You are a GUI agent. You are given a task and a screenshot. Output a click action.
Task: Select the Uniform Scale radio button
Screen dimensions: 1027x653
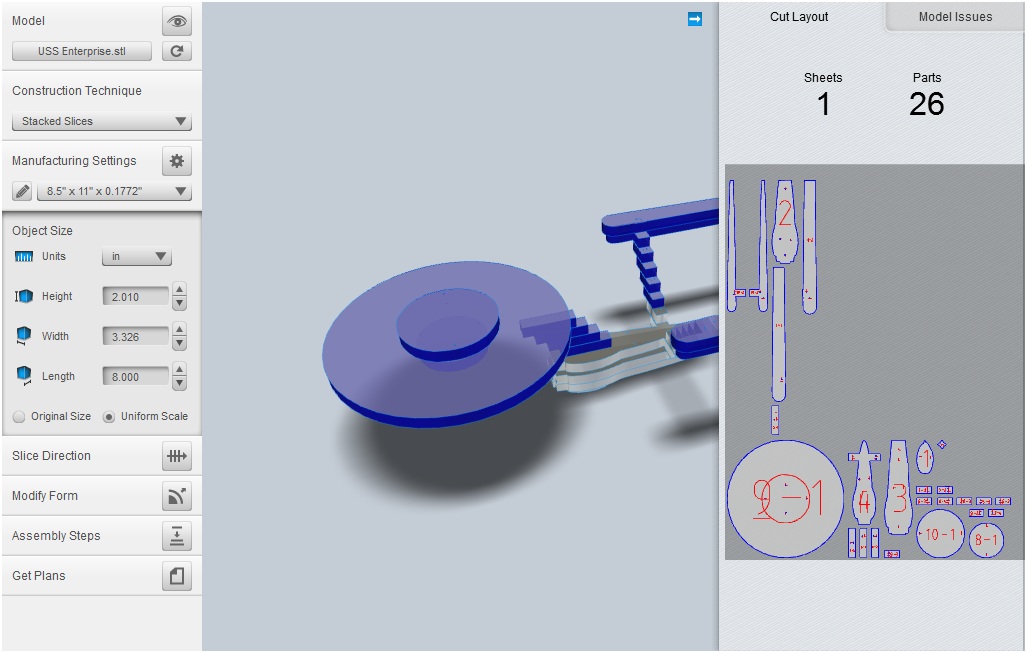[x=109, y=417]
